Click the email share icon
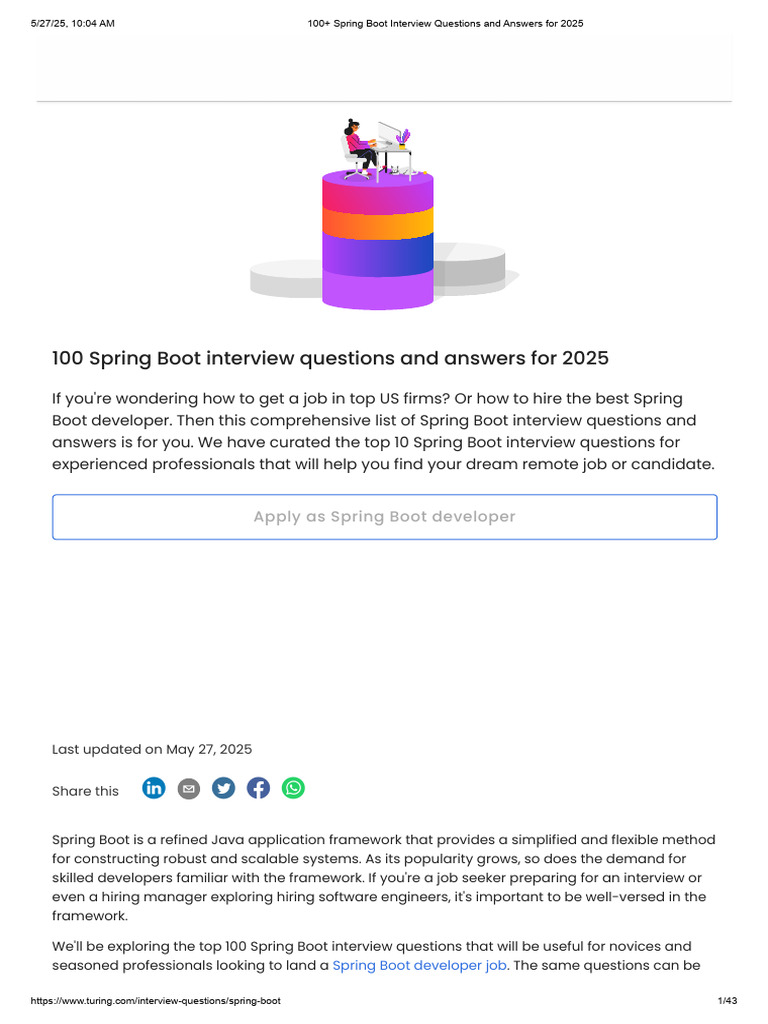The height and width of the screenshot is (1024, 768). point(189,789)
